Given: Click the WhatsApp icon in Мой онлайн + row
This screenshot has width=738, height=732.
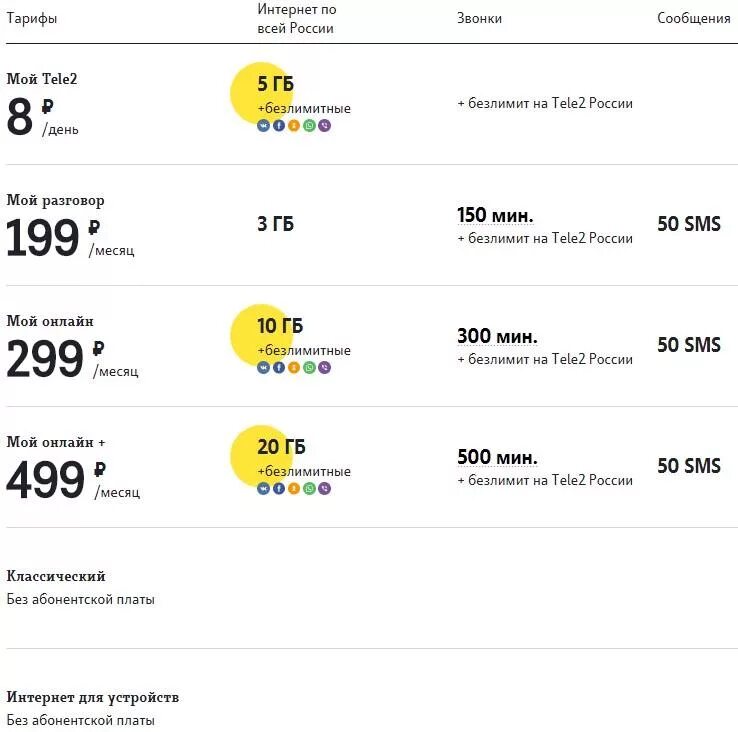Looking at the screenshot, I should point(309,489).
